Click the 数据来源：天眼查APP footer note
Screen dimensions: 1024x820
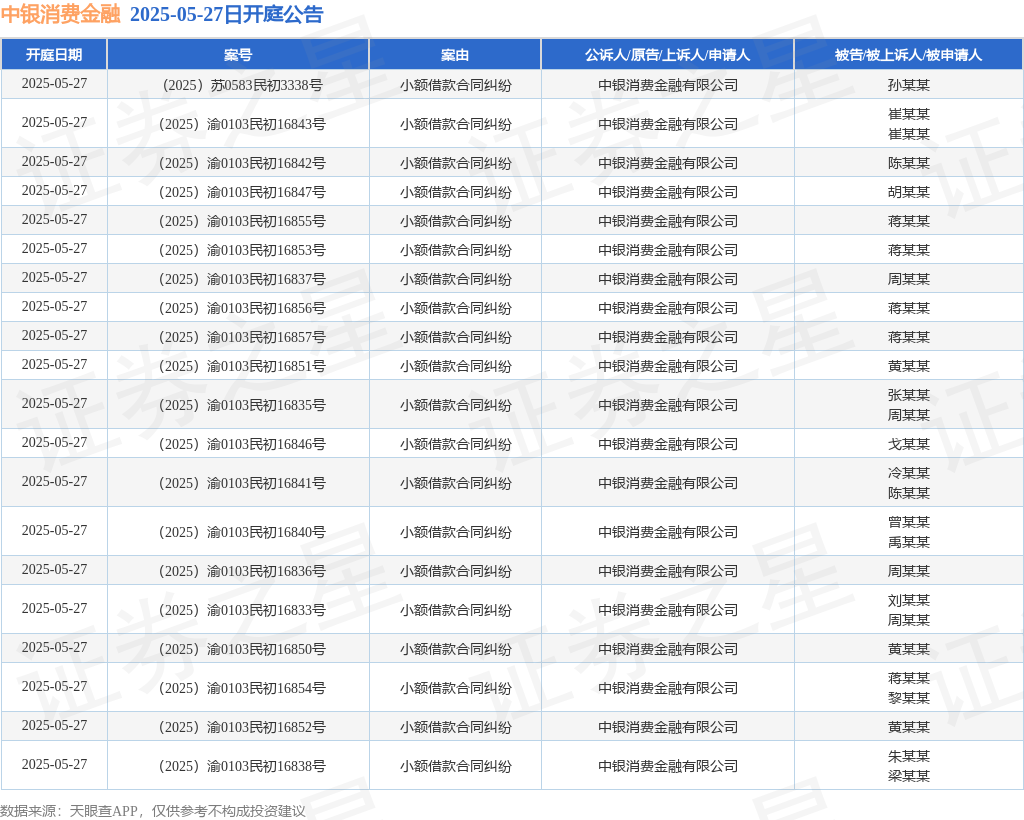pos(153,811)
